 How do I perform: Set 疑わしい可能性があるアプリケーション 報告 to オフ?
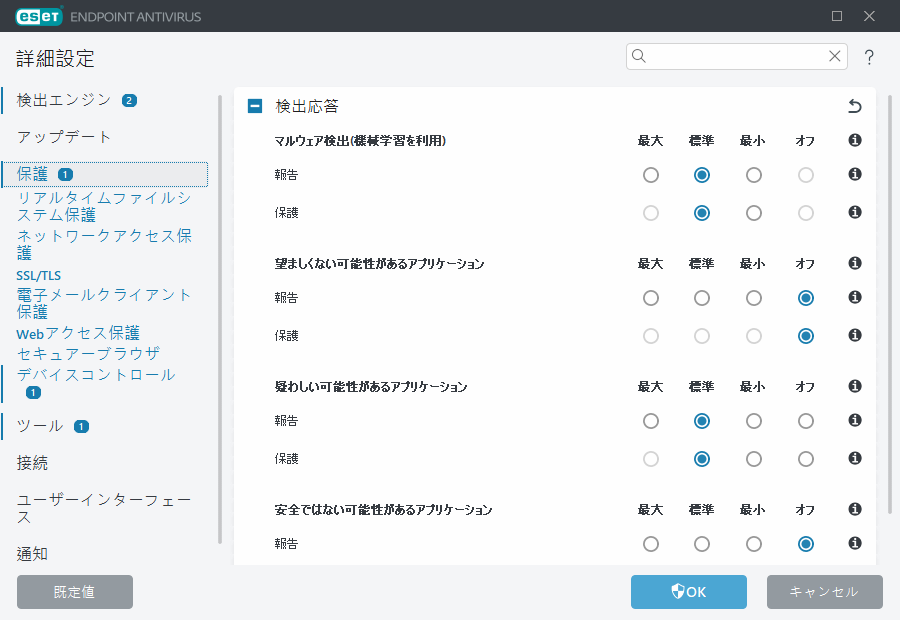coord(806,421)
